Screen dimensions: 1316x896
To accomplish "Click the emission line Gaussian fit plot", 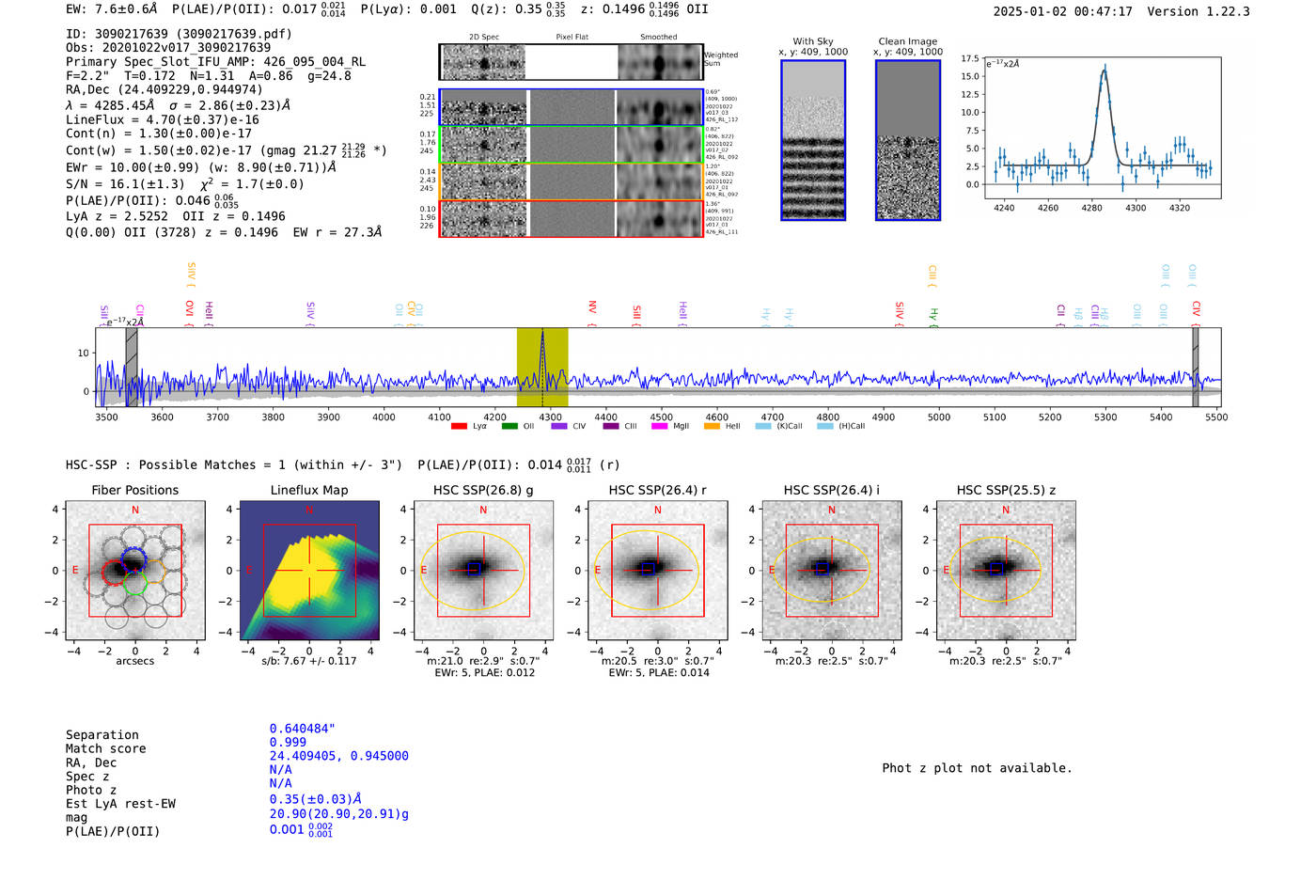I will click(x=1102, y=128).
